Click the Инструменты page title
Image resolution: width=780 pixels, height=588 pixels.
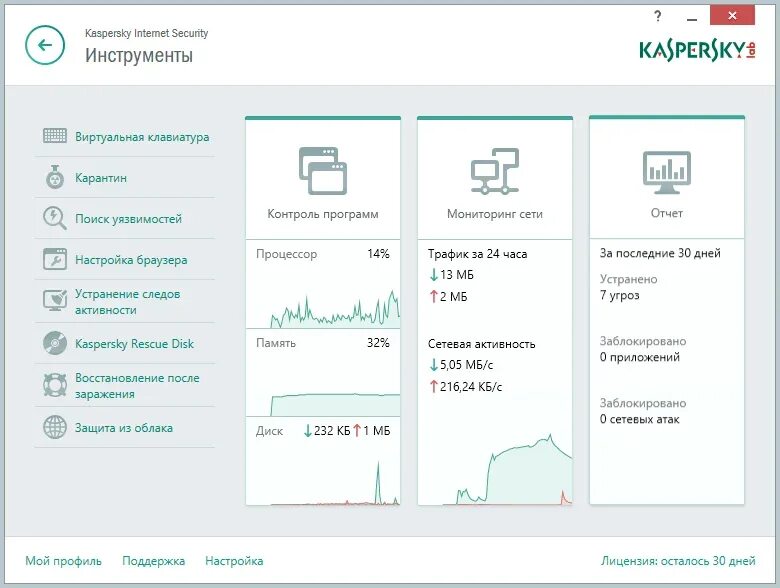[x=139, y=55]
